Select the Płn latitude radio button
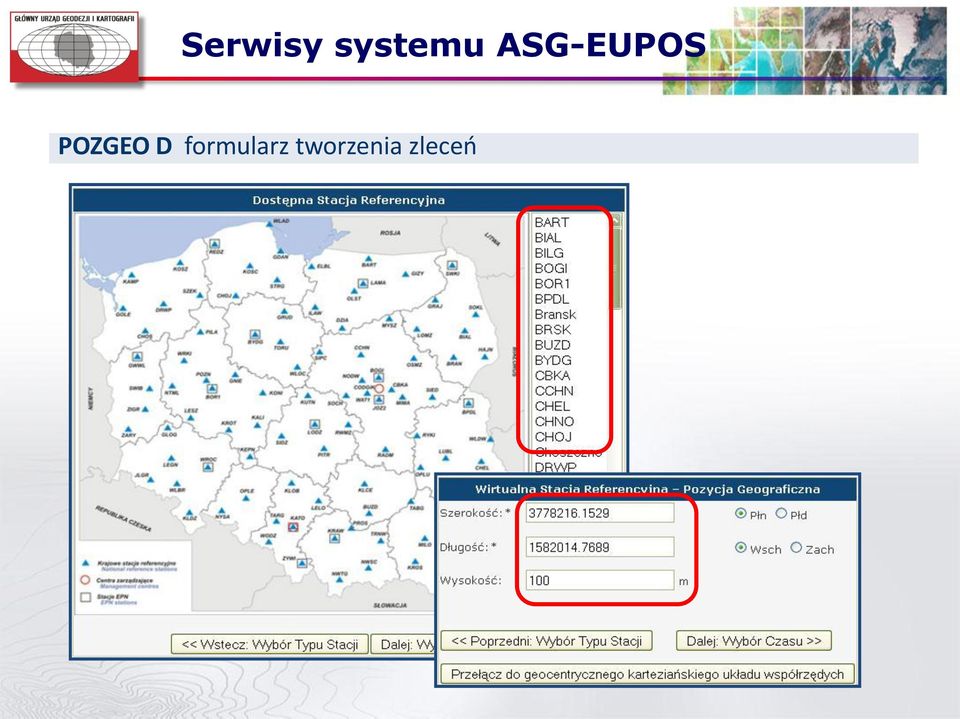 point(740,513)
